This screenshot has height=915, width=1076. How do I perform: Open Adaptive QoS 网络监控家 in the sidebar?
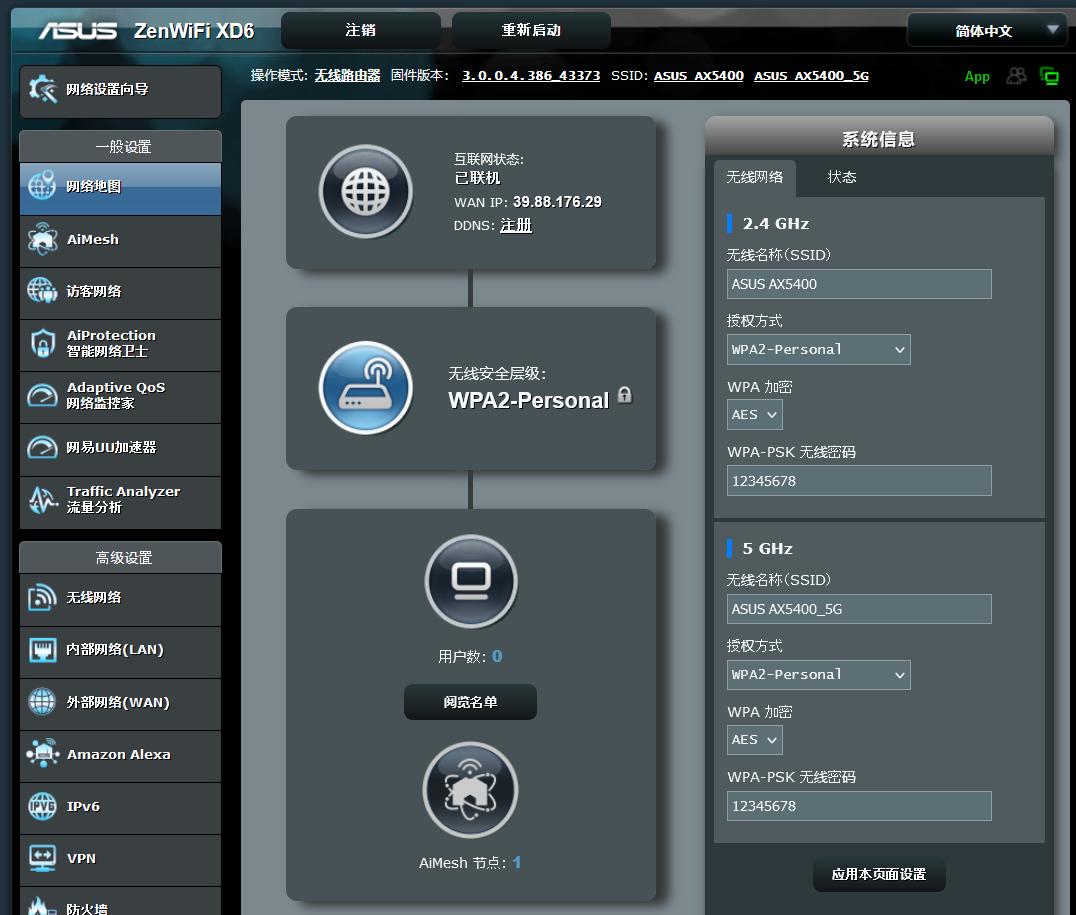click(120, 396)
